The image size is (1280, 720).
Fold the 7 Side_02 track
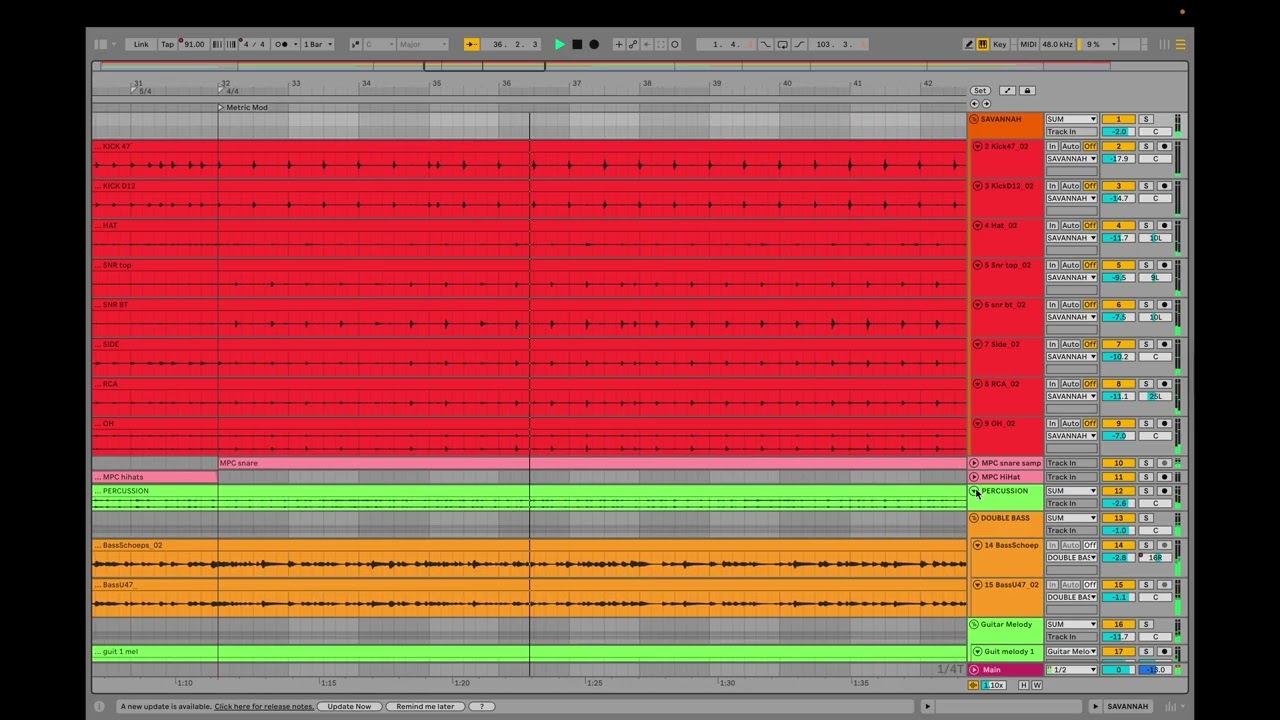977,344
